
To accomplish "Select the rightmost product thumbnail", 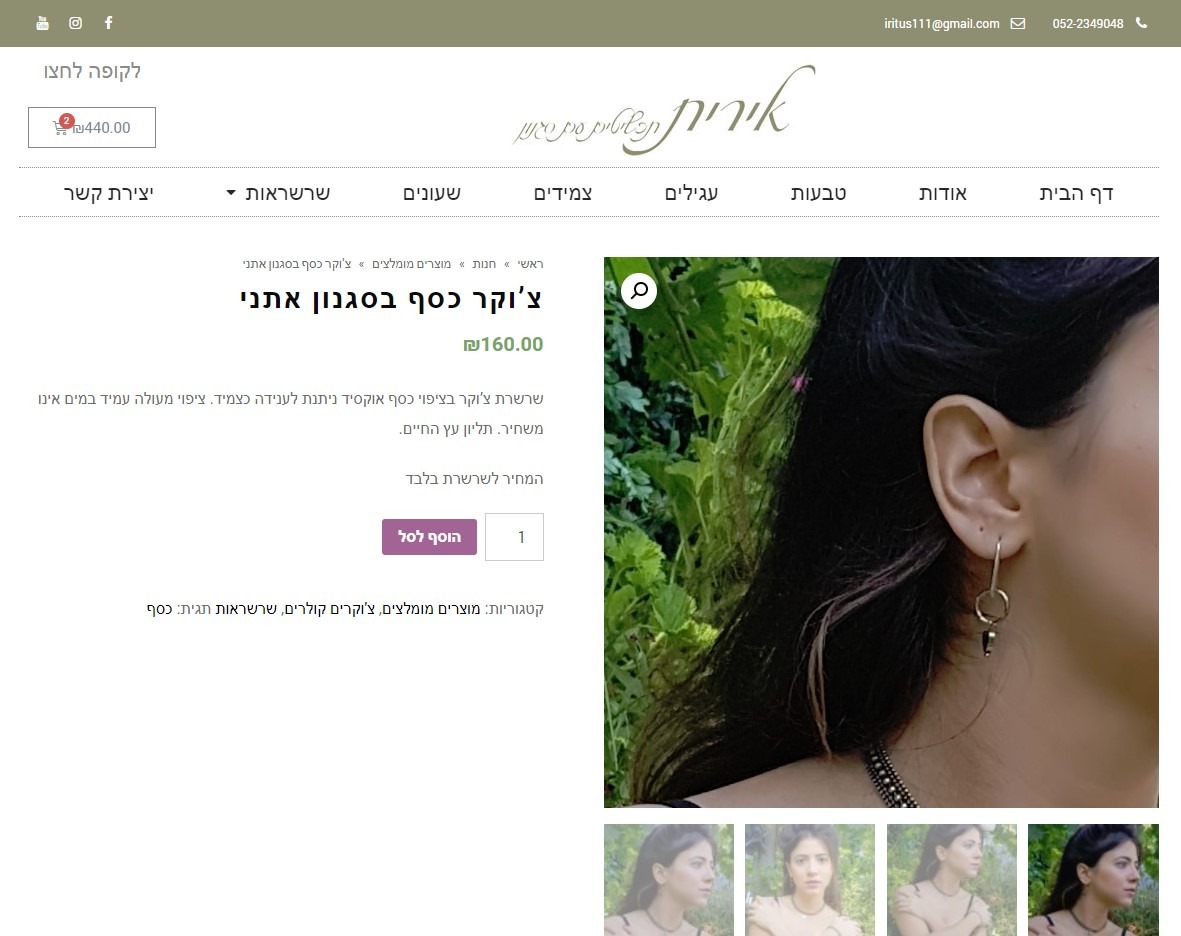I will tap(1093, 880).
